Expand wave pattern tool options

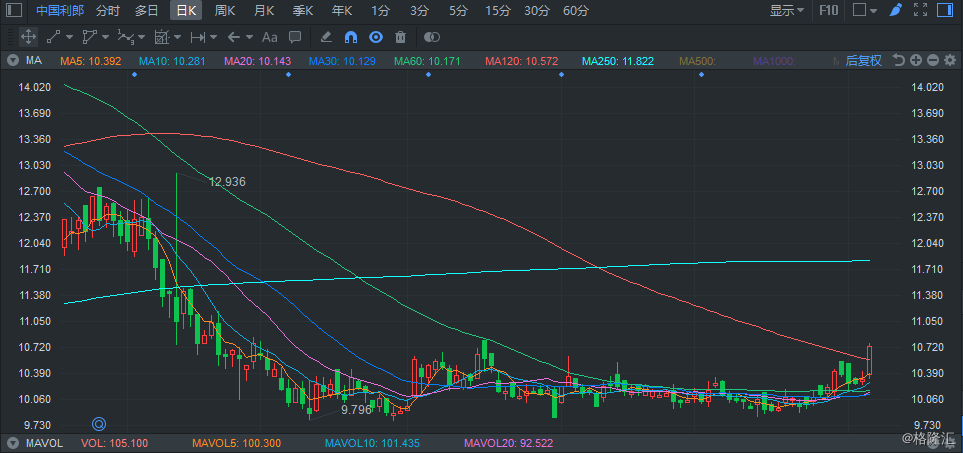[x=141, y=37]
